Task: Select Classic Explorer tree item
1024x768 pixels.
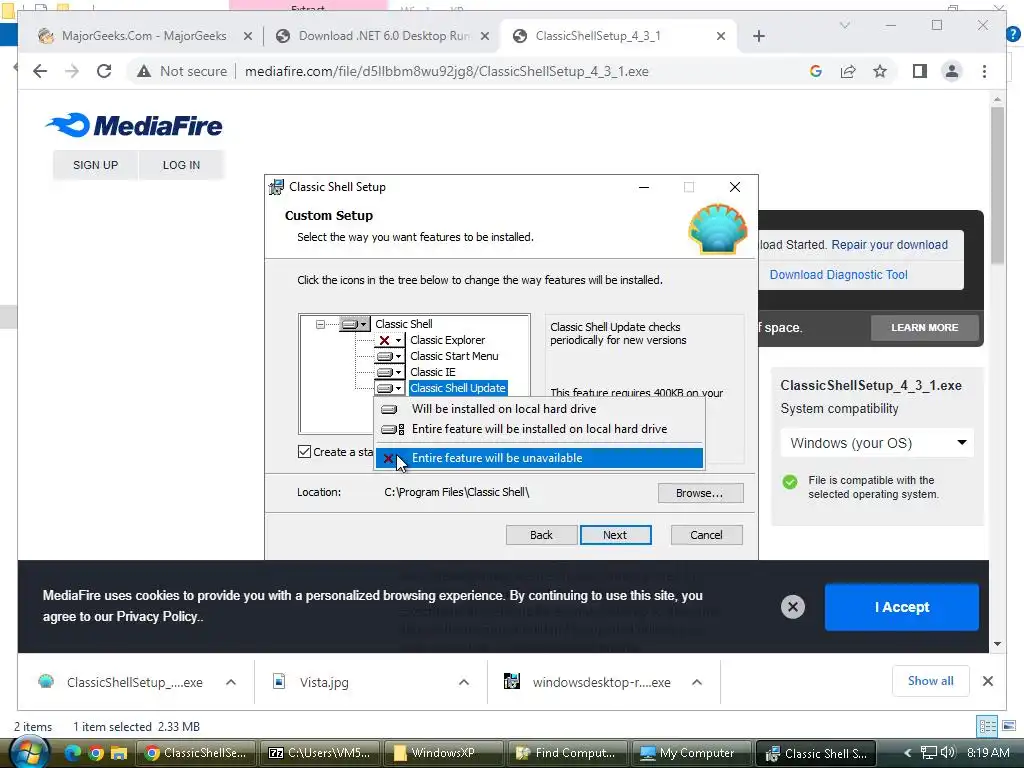Action: click(447, 340)
